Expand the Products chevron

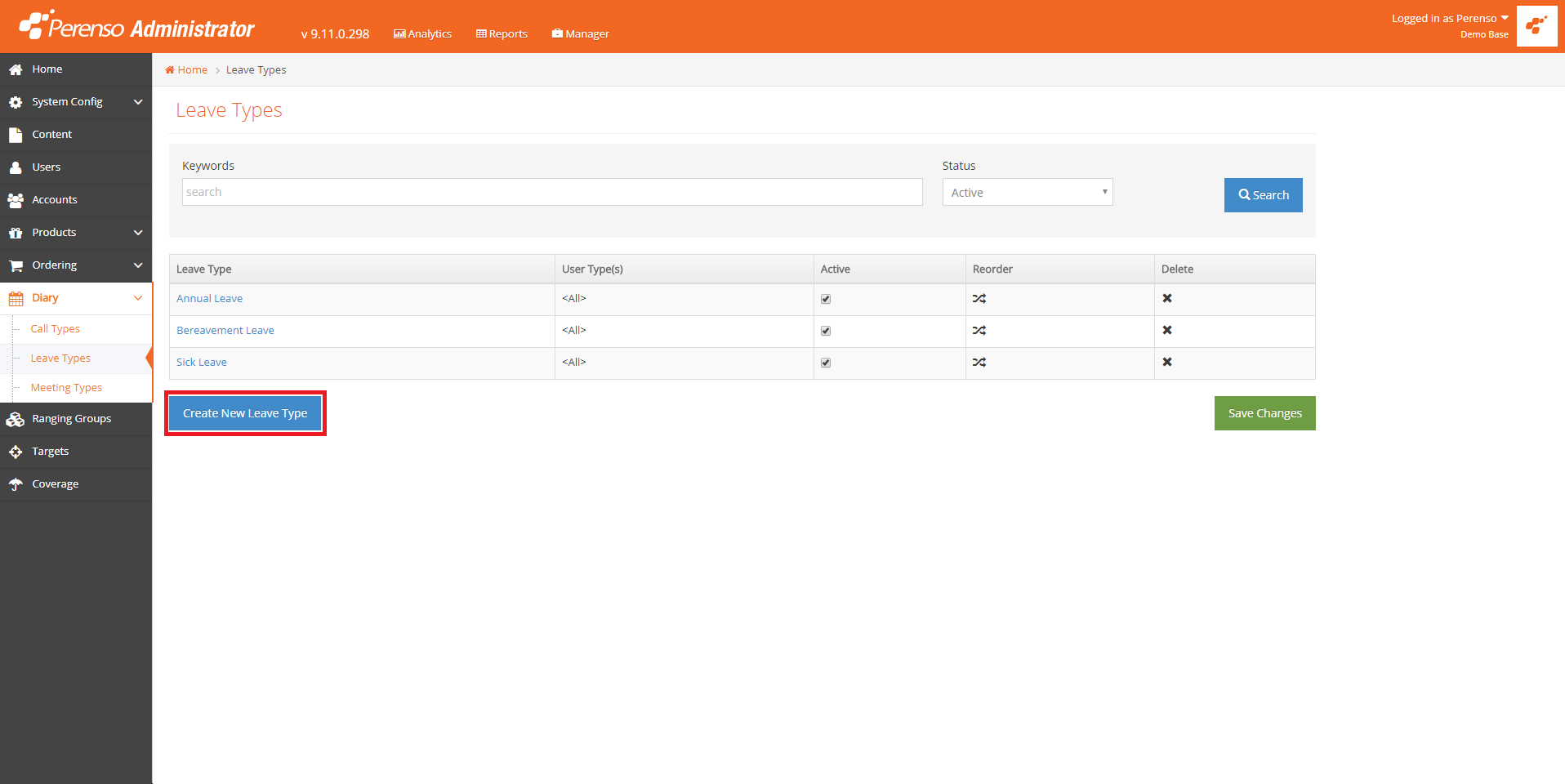pyautogui.click(x=138, y=233)
